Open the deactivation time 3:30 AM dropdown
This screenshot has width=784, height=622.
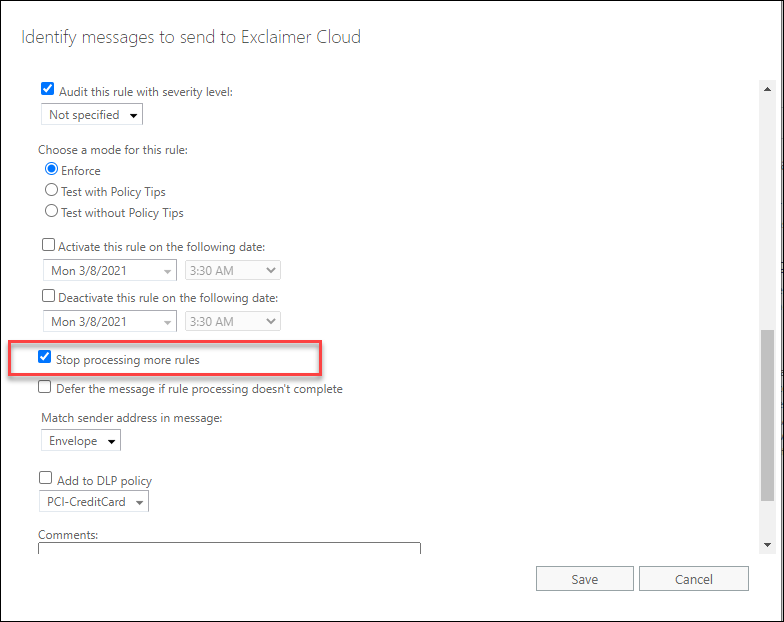(x=232, y=322)
